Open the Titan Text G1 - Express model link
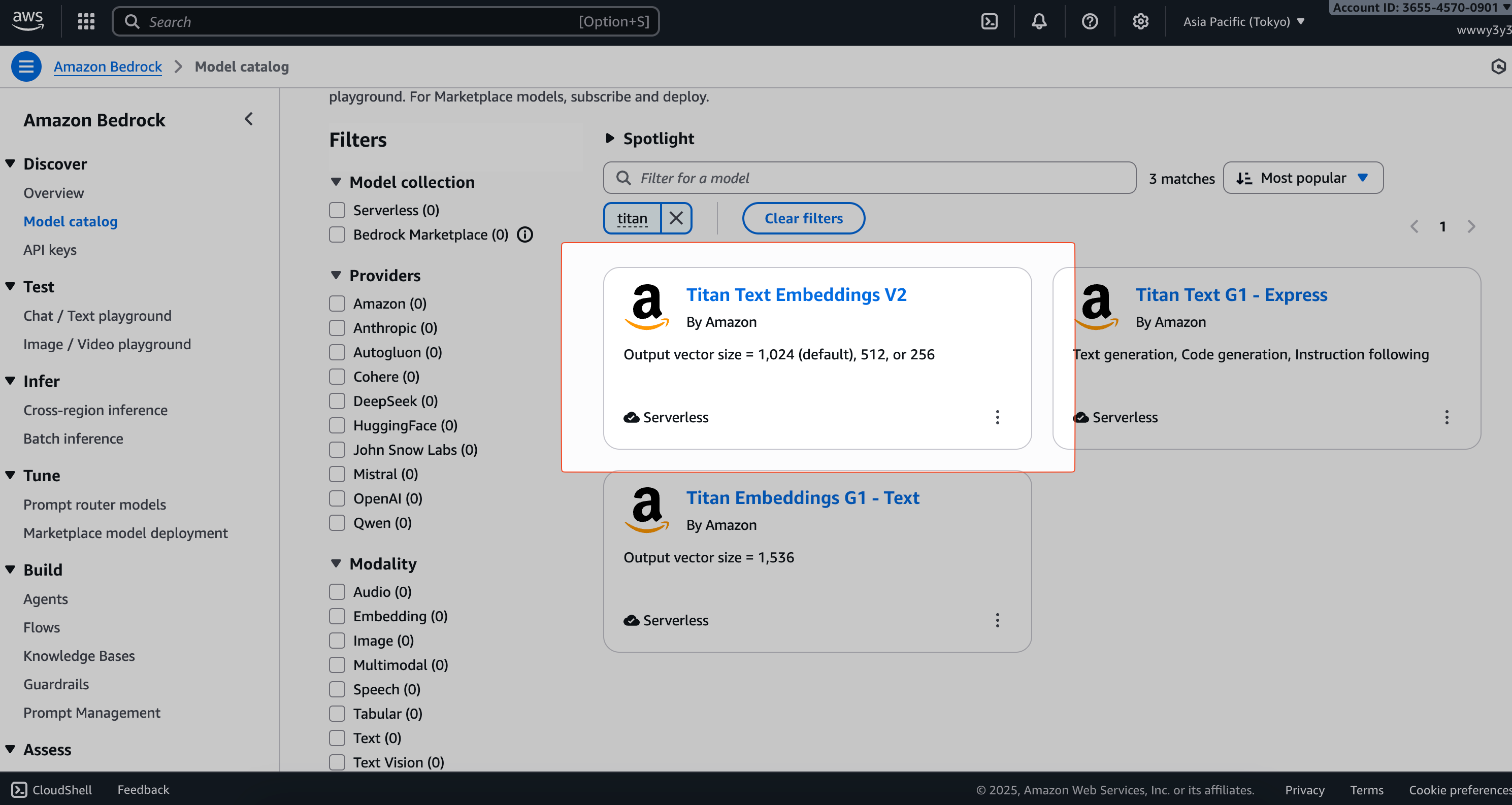The image size is (1512, 805). [x=1231, y=294]
